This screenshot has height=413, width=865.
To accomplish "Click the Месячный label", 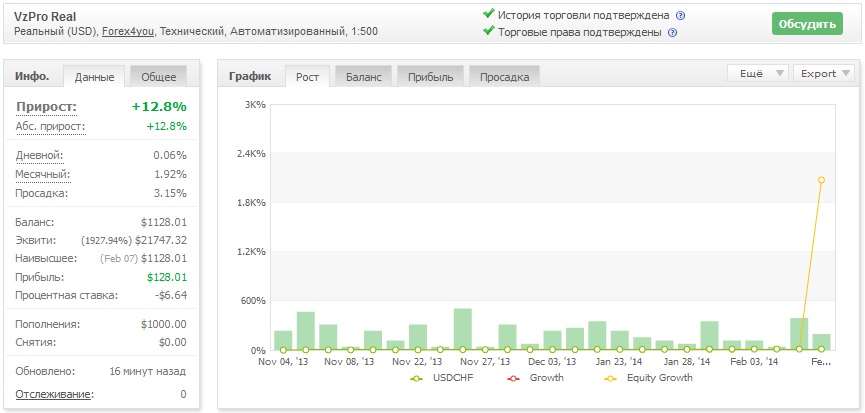I will (43, 174).
